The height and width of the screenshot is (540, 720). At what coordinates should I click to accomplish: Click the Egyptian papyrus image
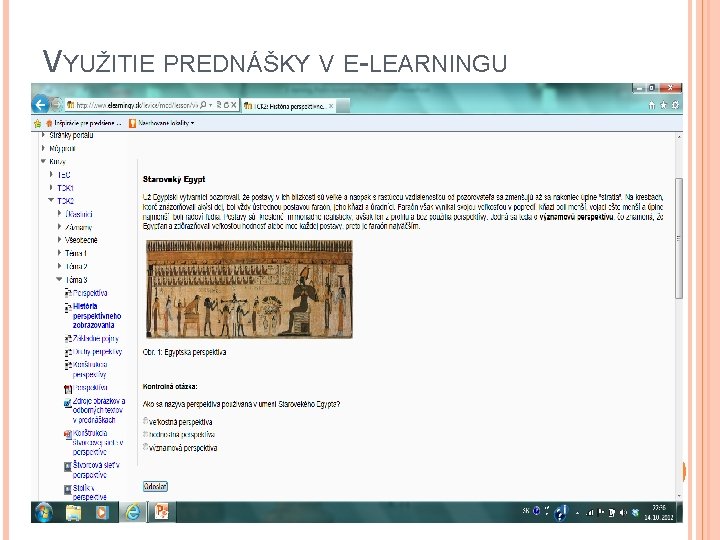(249, 289)
